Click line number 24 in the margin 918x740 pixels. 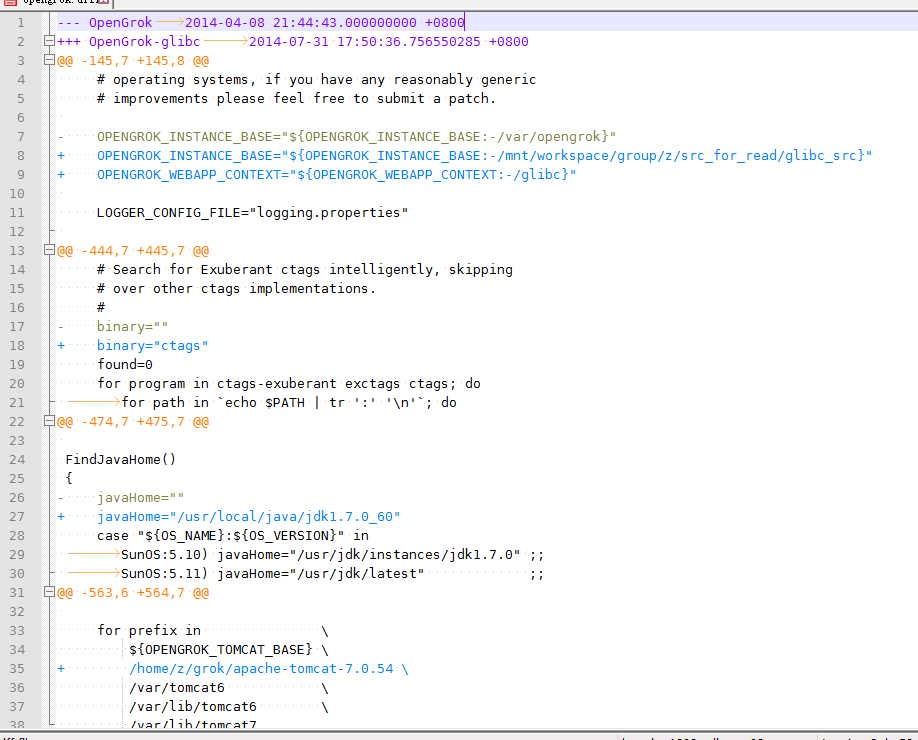tap(17, 460)
